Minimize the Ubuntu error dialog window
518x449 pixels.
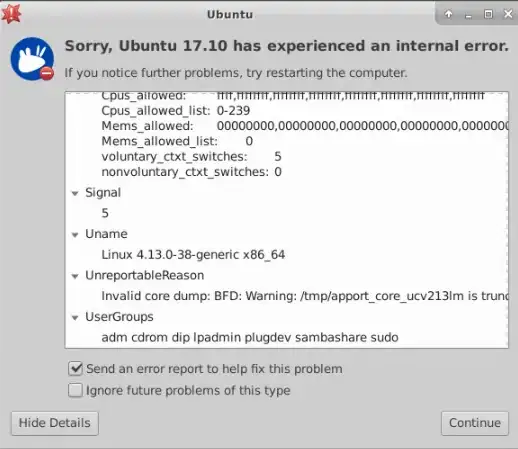(x=468, y=15)
